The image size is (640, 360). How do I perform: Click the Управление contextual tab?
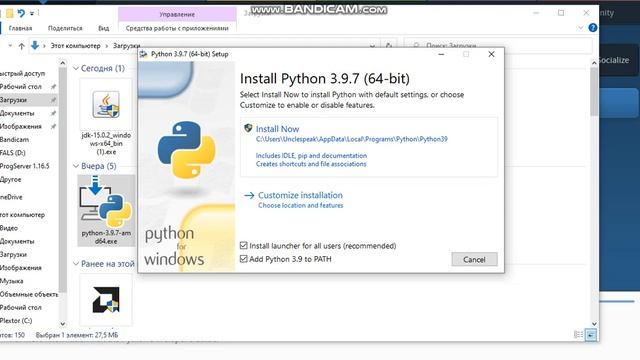coord(177,14)
